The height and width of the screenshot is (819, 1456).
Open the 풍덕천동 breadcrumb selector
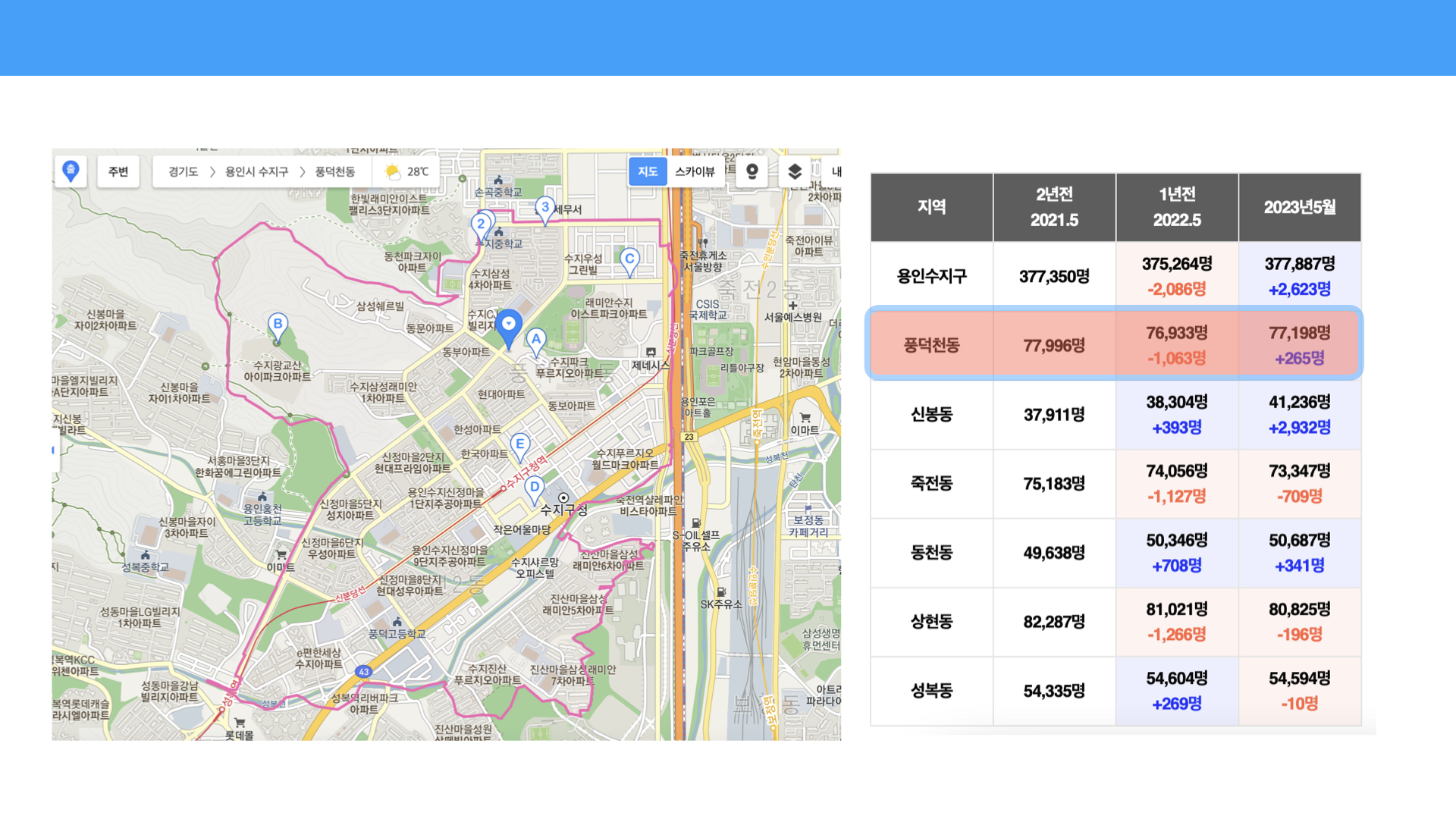[x=335, y=172]
